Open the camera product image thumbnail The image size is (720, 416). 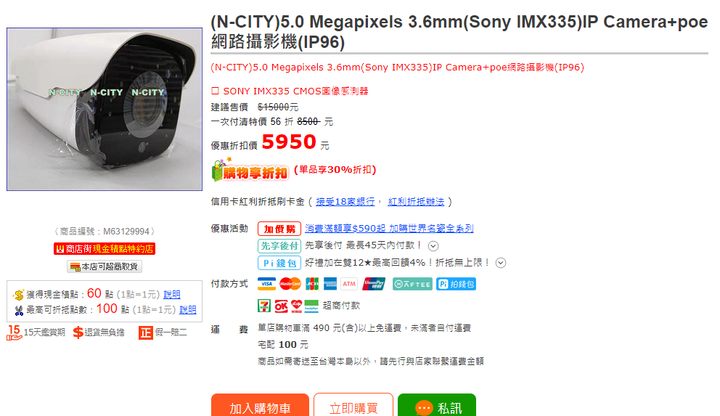click(104, 109)
